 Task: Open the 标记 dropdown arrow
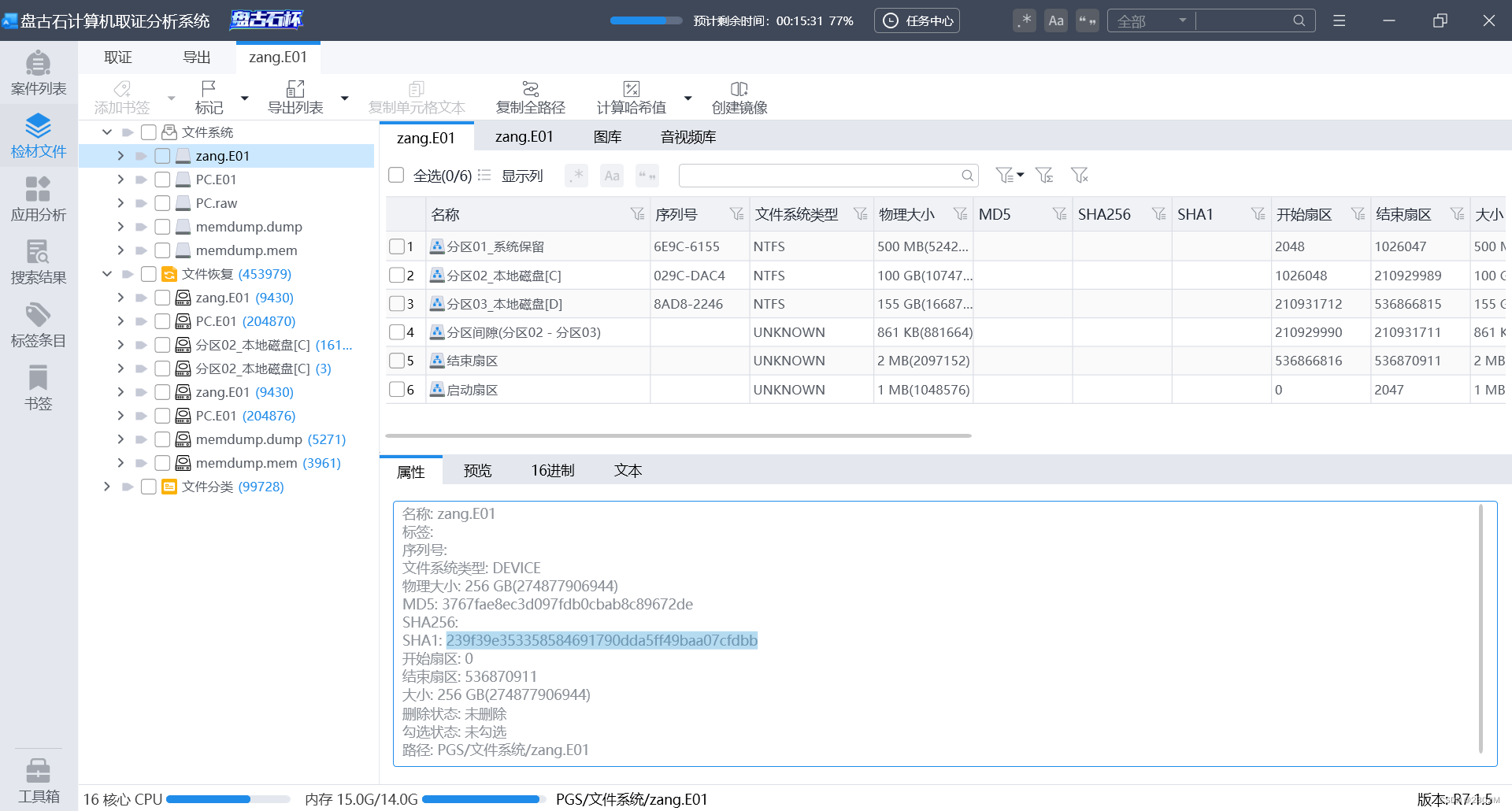point(244,98)
